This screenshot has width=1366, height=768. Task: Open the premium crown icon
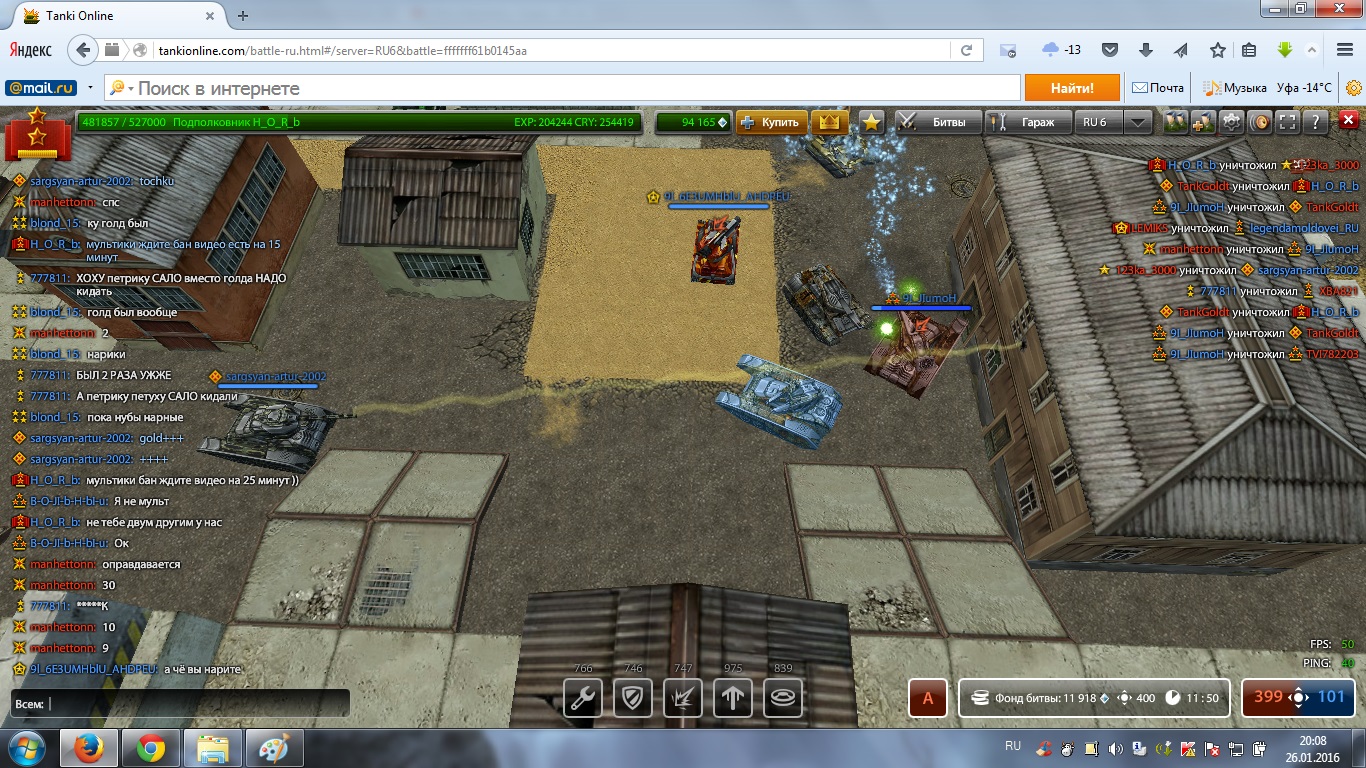click(x=828, y=122)
